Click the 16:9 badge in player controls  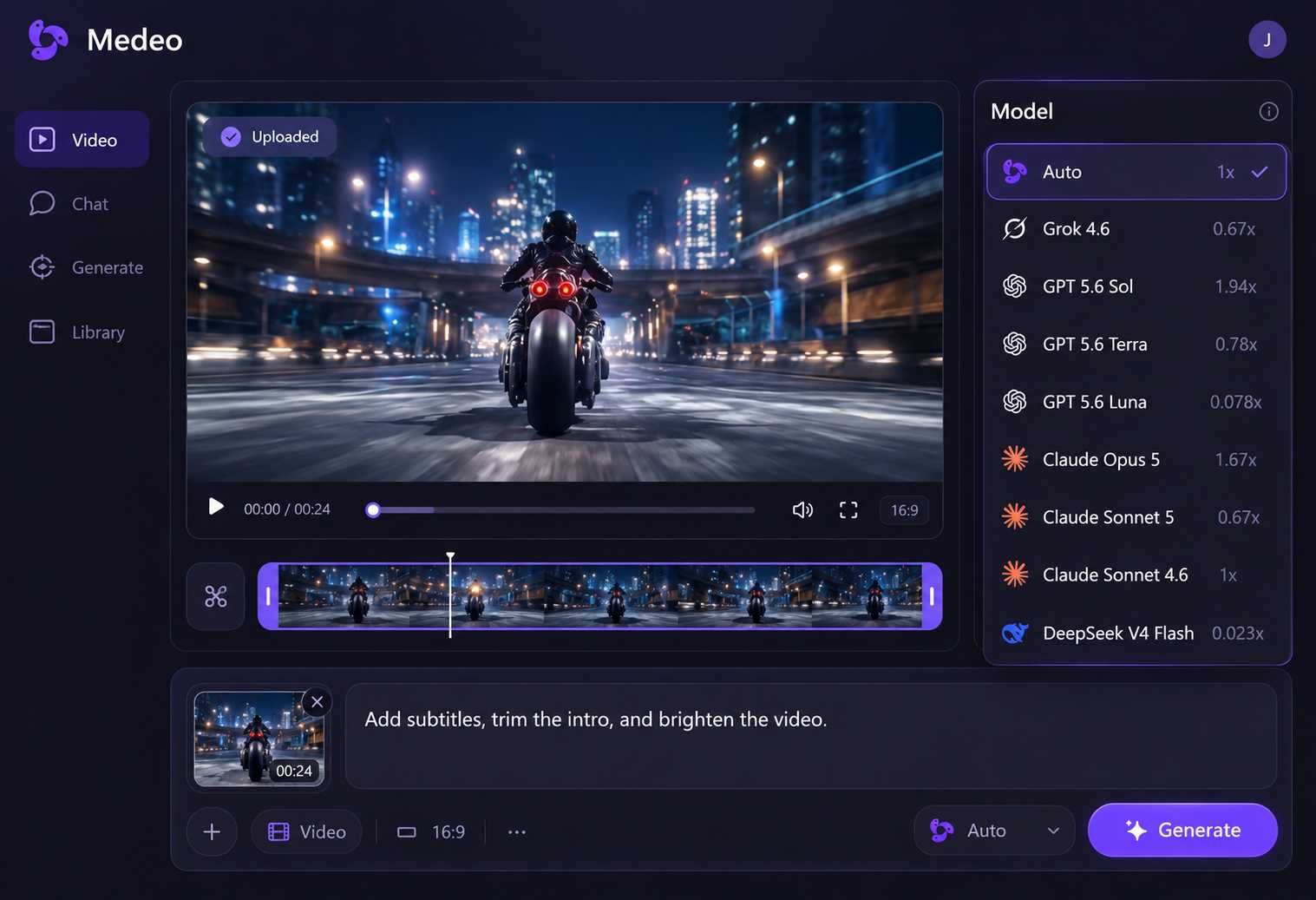[904, 510]
